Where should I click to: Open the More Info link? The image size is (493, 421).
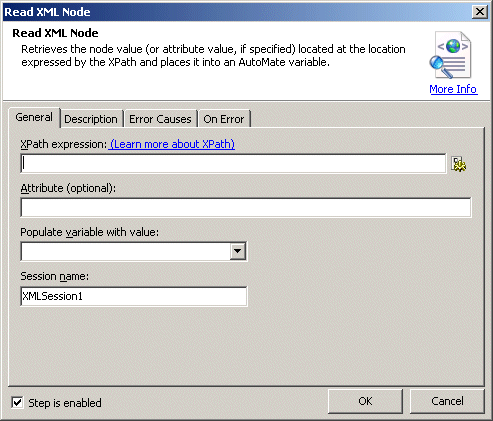click(453, 89)
